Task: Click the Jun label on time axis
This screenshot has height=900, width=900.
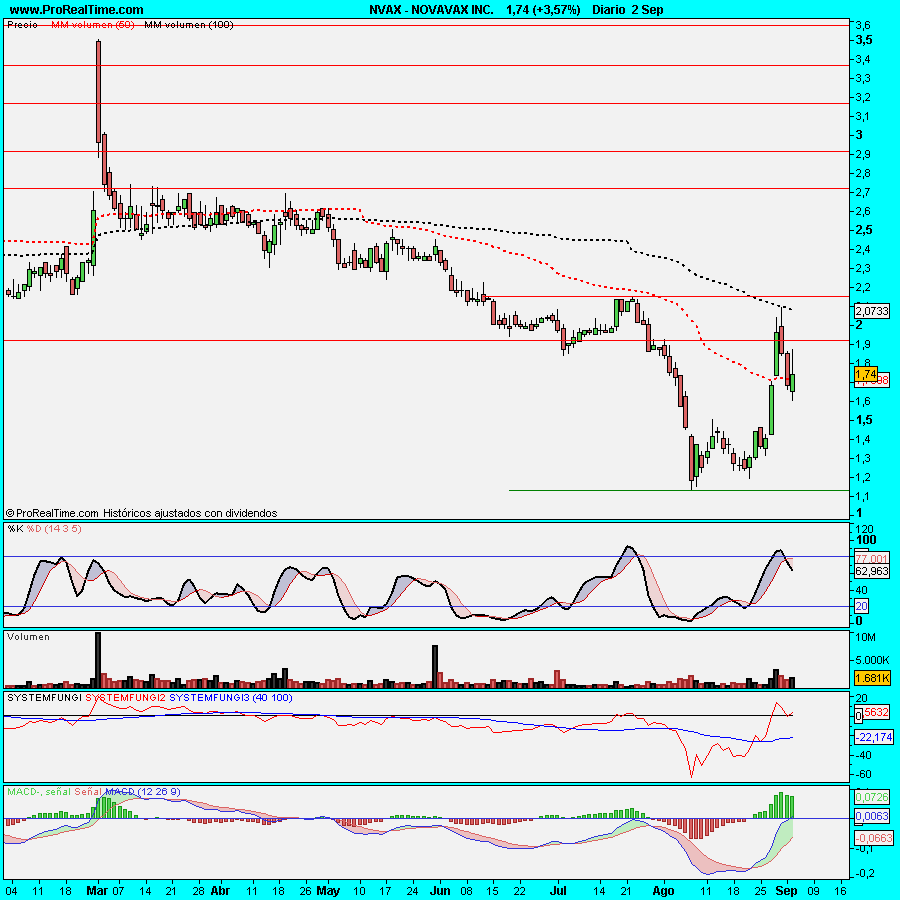Action: (441, 891)
